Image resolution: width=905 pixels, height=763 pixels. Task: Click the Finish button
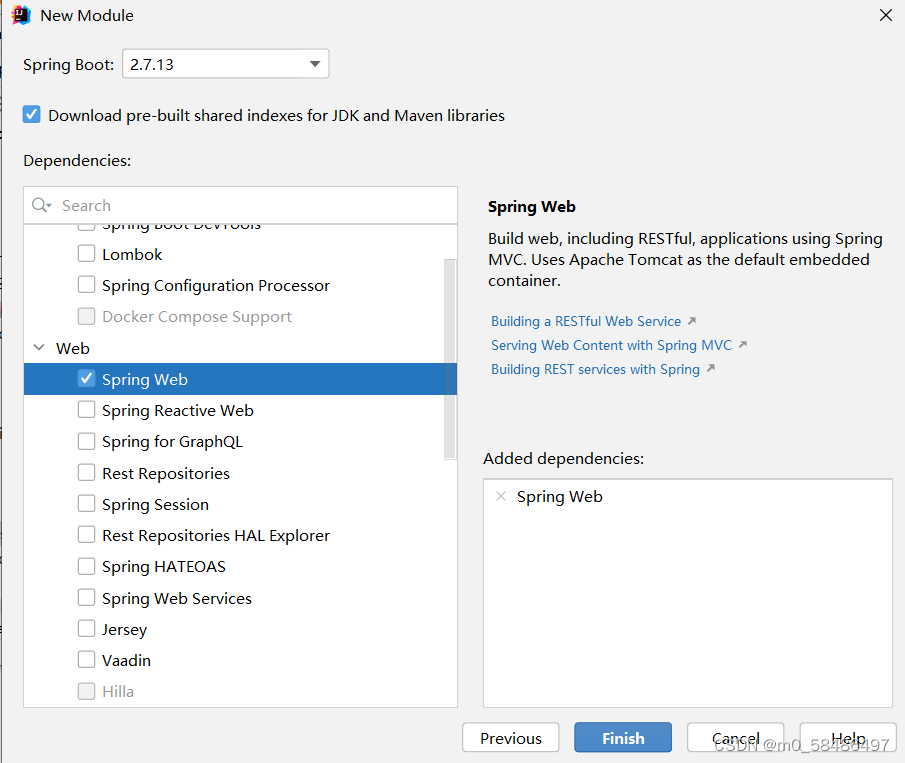(622, 737)
